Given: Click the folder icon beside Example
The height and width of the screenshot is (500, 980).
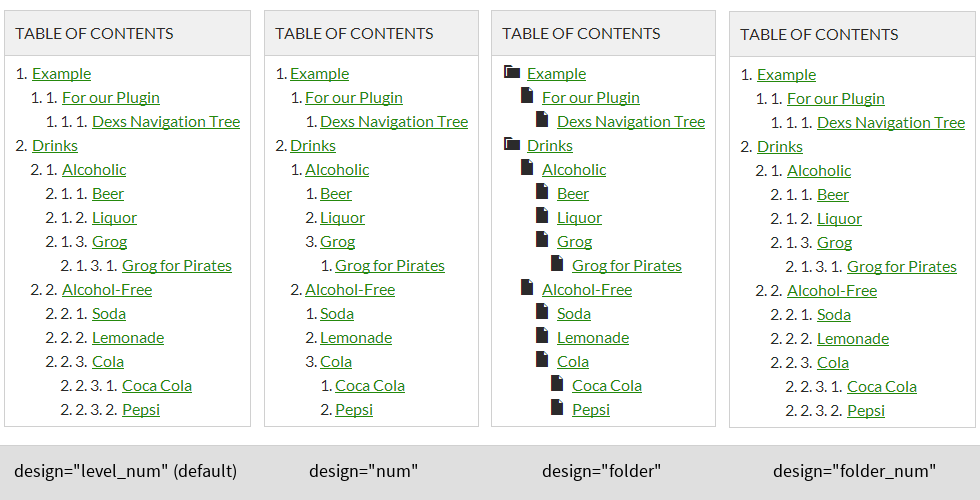Looking at the screenshot, I should pyautogui.click(x=512, y=72).
